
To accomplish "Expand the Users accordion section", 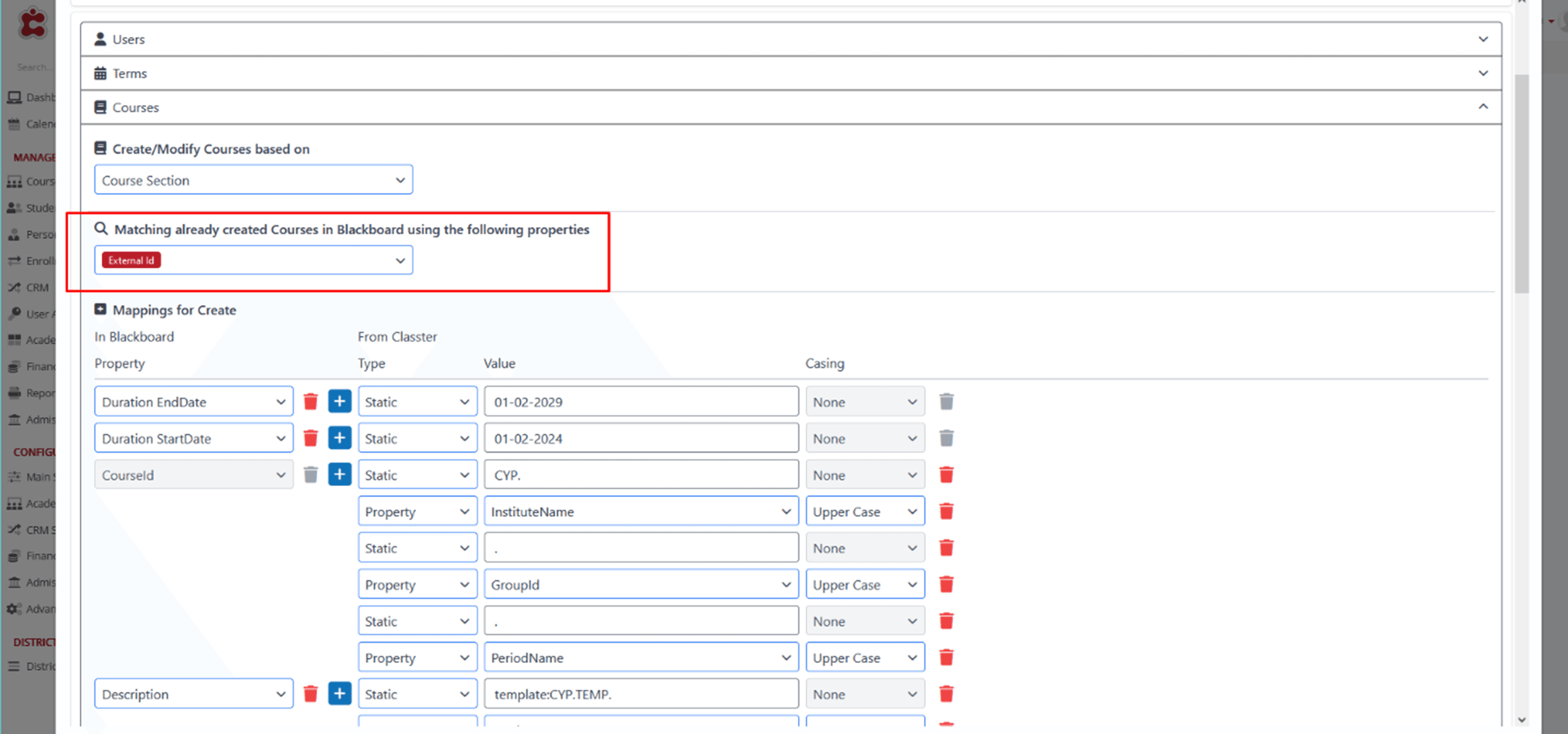I will [x=791, y=39].
